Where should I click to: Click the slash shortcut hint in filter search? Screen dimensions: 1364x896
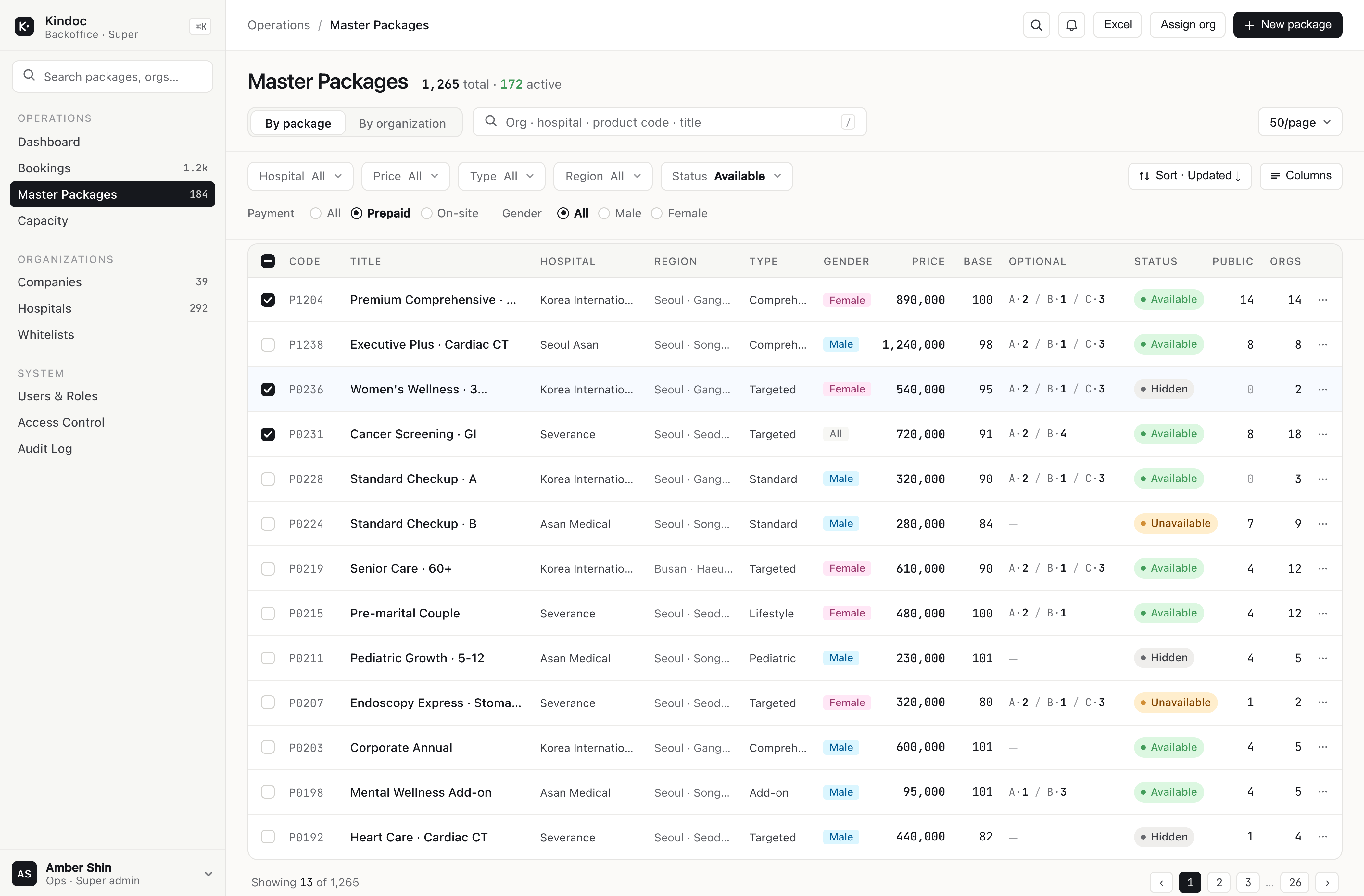coord(848,122)
